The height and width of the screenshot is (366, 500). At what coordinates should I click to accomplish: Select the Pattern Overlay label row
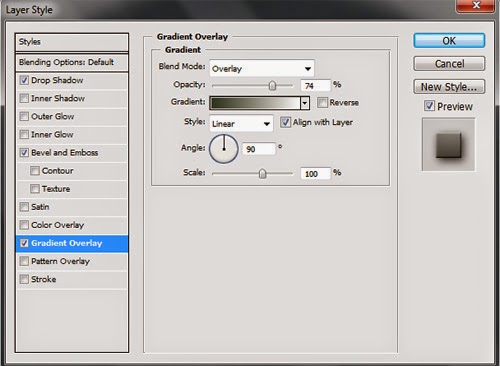(x=72, y=261)
